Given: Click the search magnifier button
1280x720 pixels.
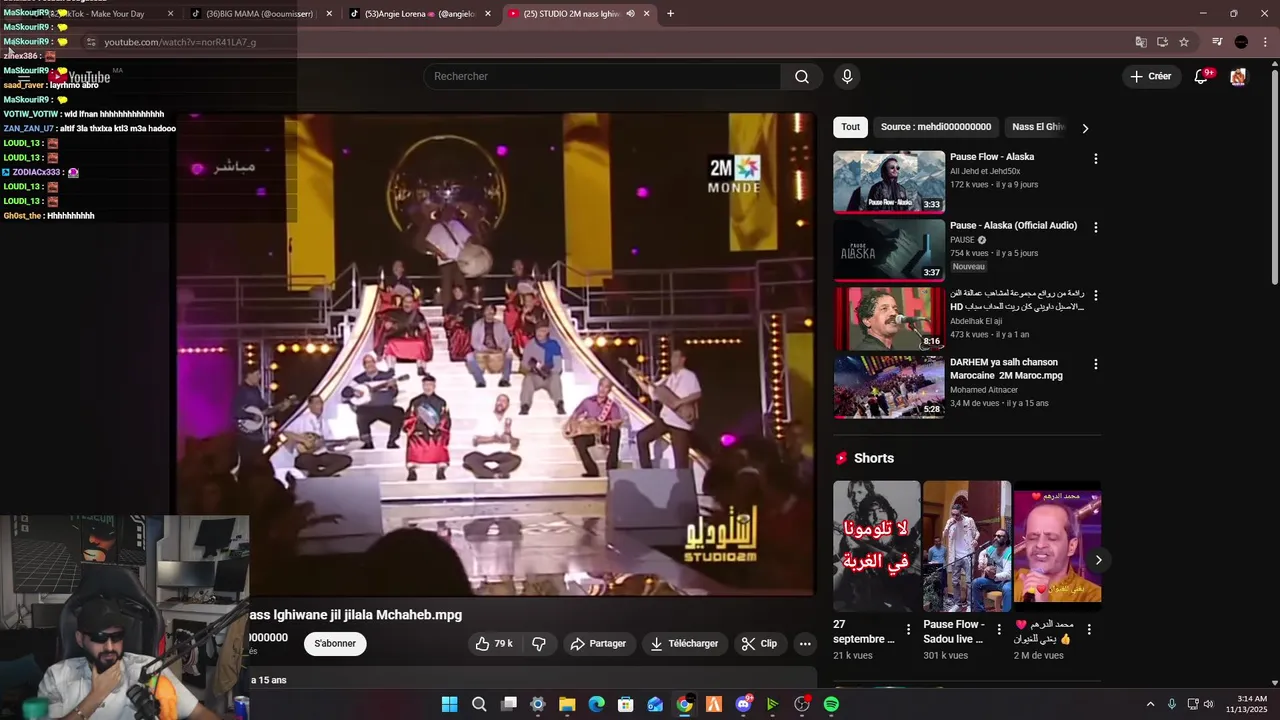Looking at the screenshot, I should pos(801,77).
